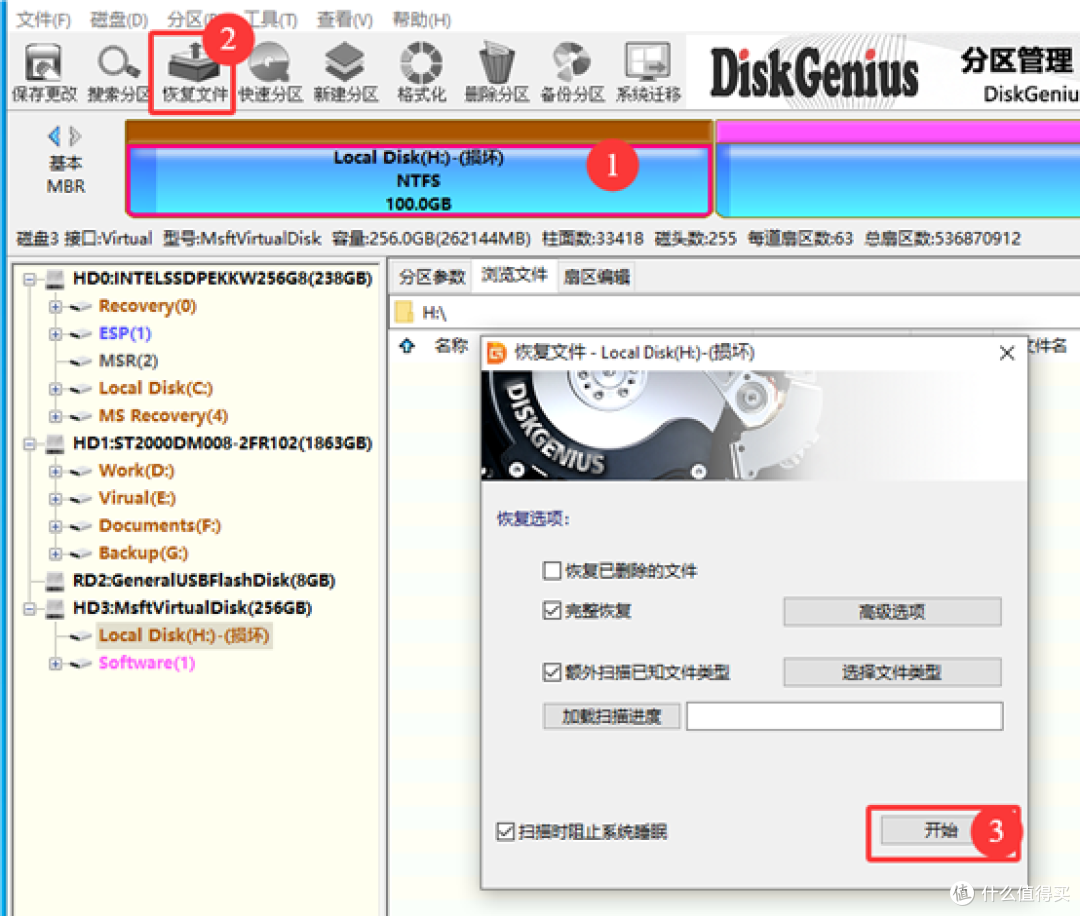Click the HD1 ST2000DM008 disk icon

point(54,444)
